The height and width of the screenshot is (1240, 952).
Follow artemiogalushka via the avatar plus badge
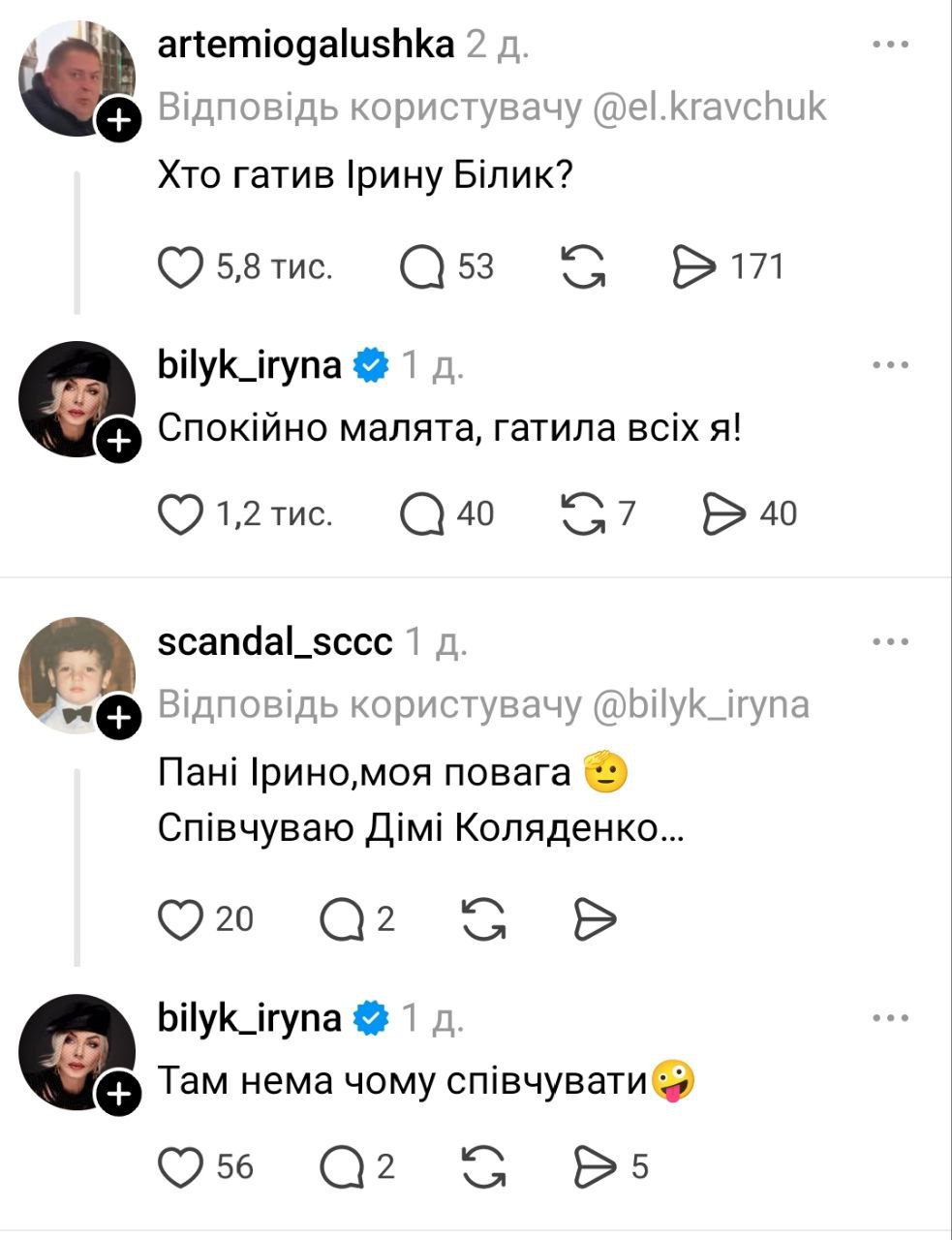(x=118, y=122)
